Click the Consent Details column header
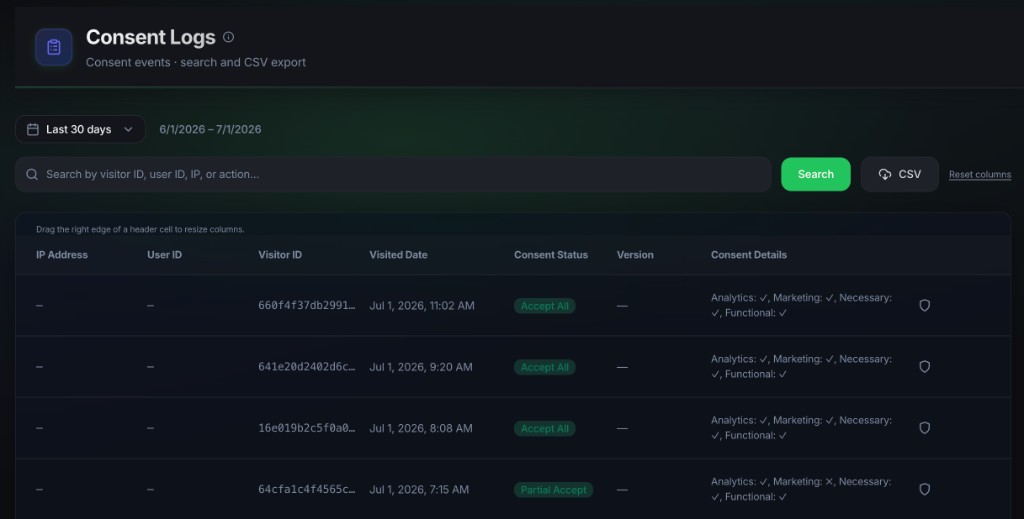 pos(749,255)
